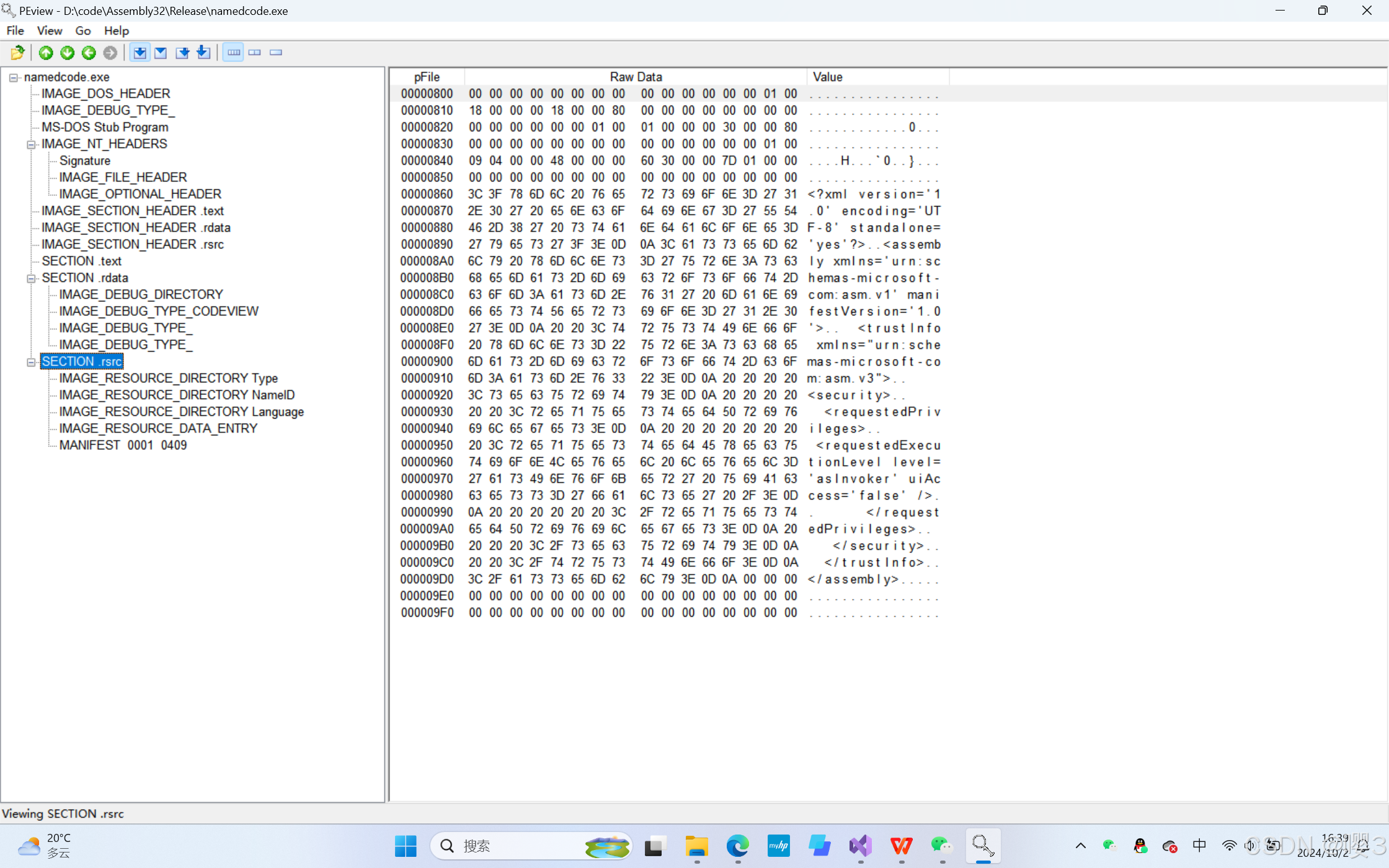
Task: Click the green back arrow button
Action: click(89, 53)
